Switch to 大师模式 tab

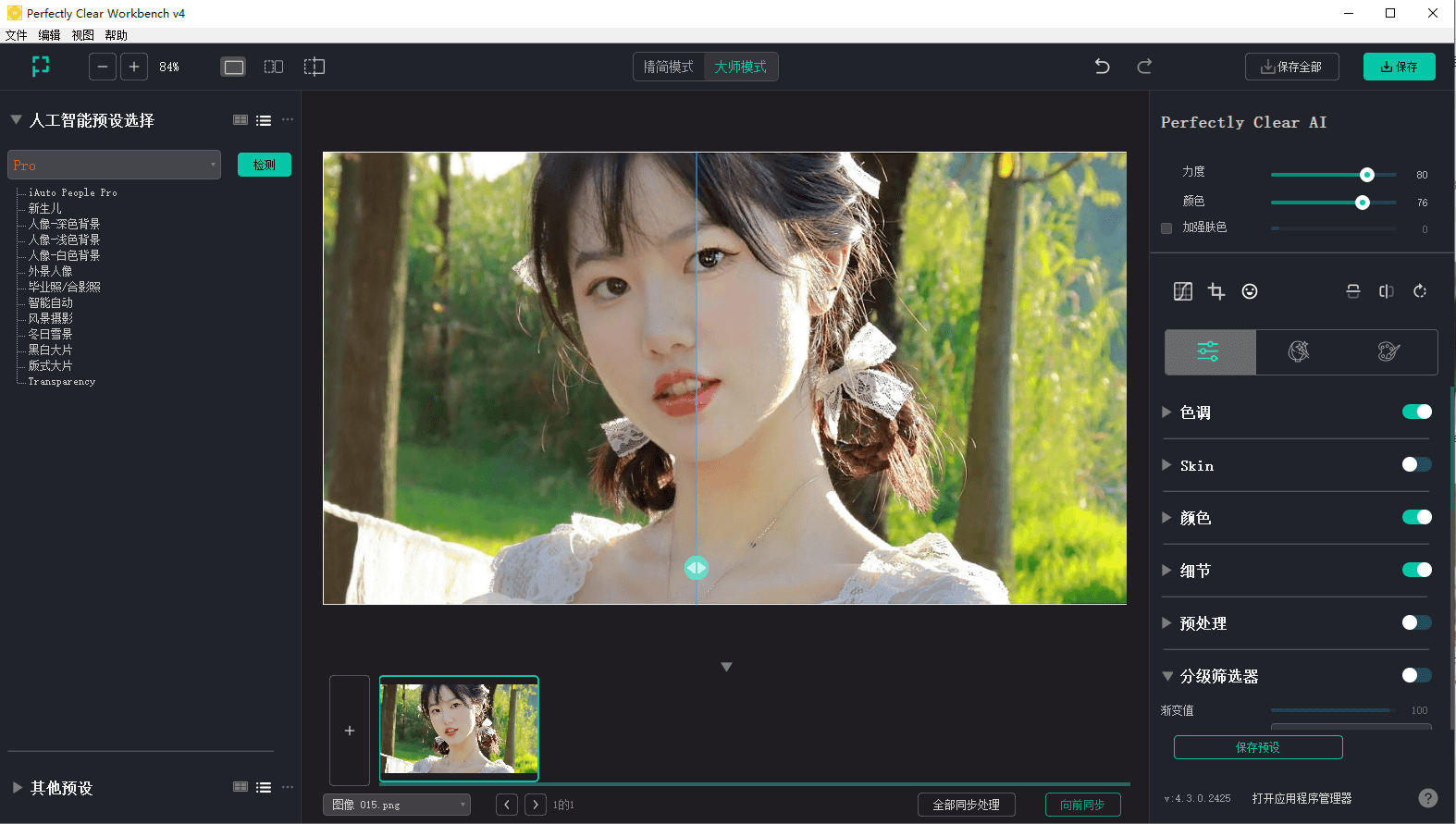pos(740,67)
